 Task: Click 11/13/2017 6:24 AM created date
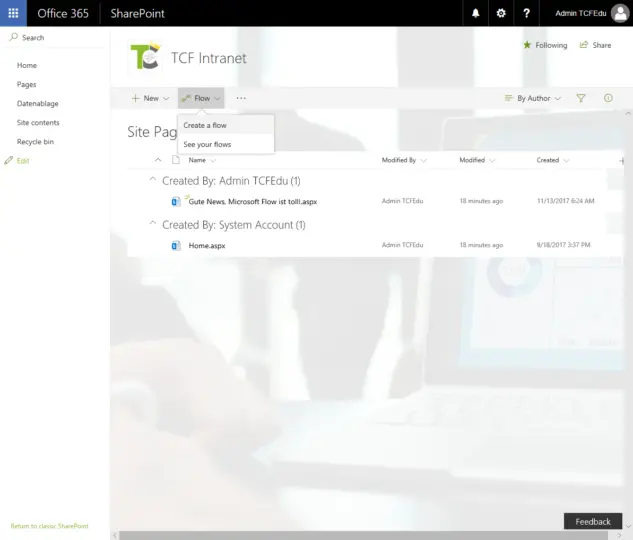[x=566, y=201]
